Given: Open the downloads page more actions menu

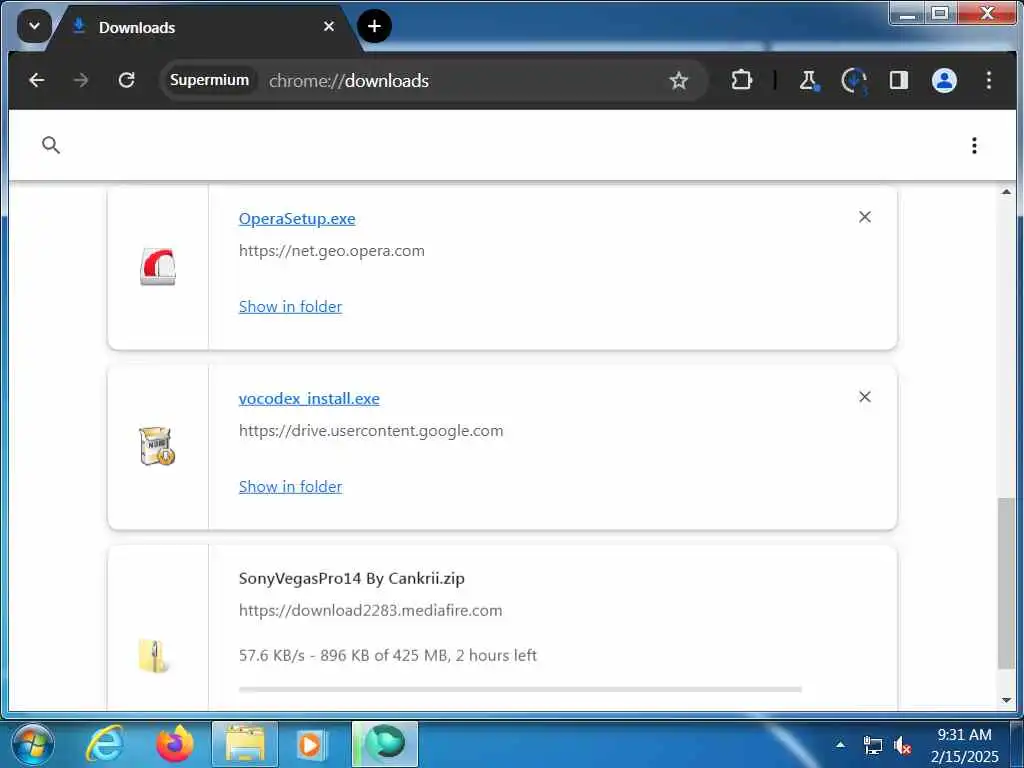Looking at the screenshot, I should coord(974,146).
